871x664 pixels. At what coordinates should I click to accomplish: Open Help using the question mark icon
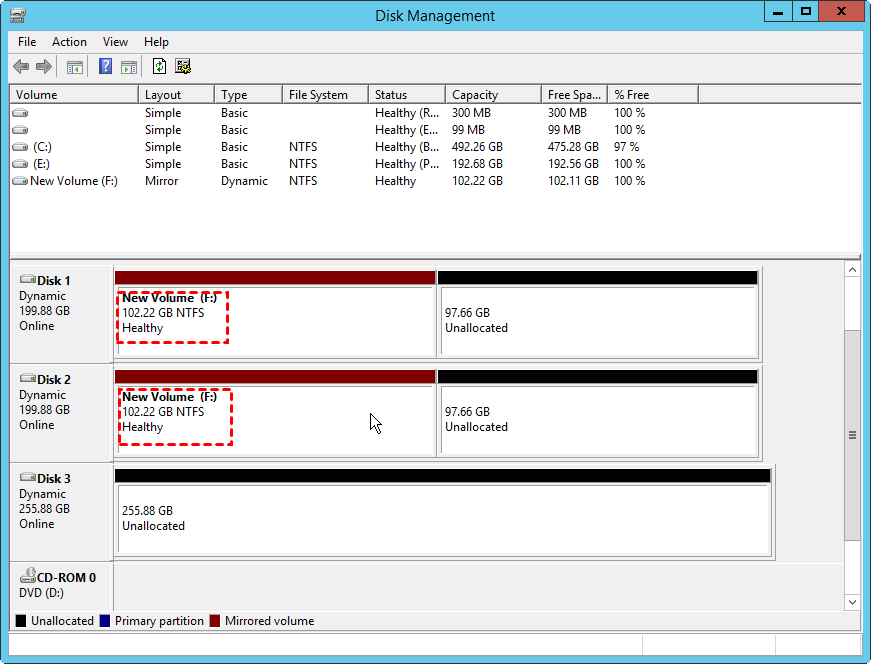click(x=105, y=66)
